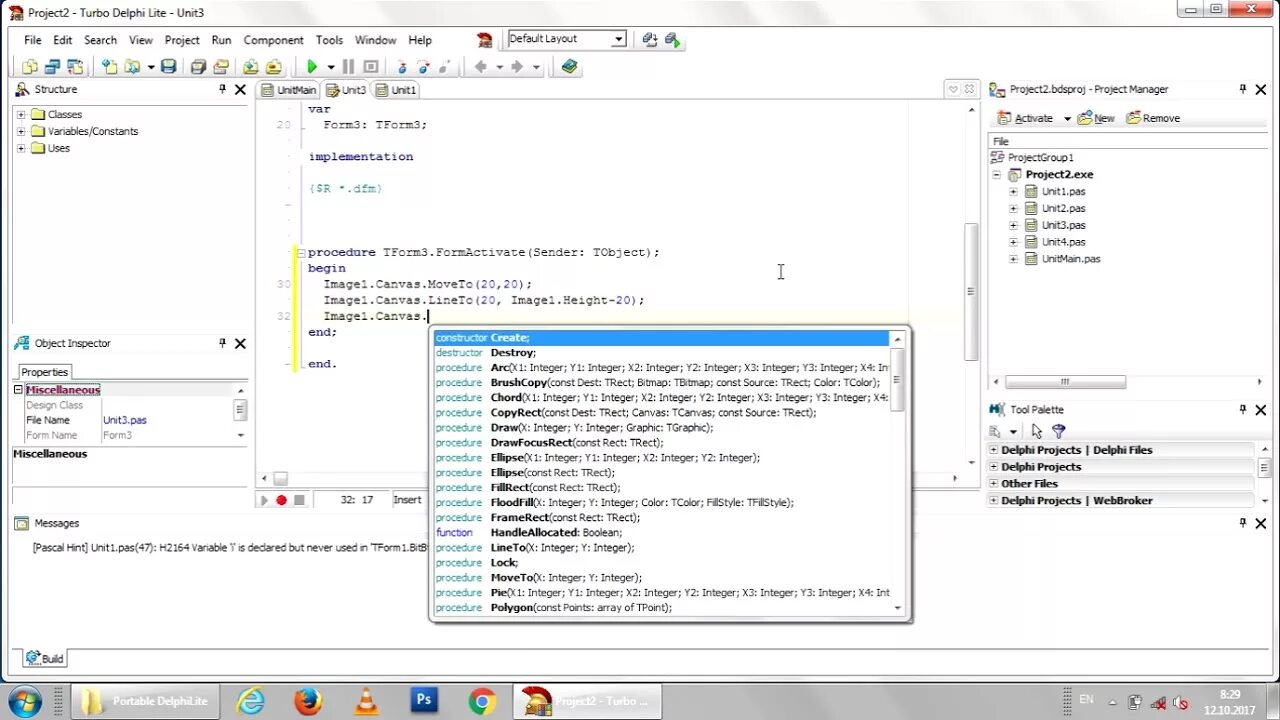Click the Trace Into toolbar icon

coord(402,67)
